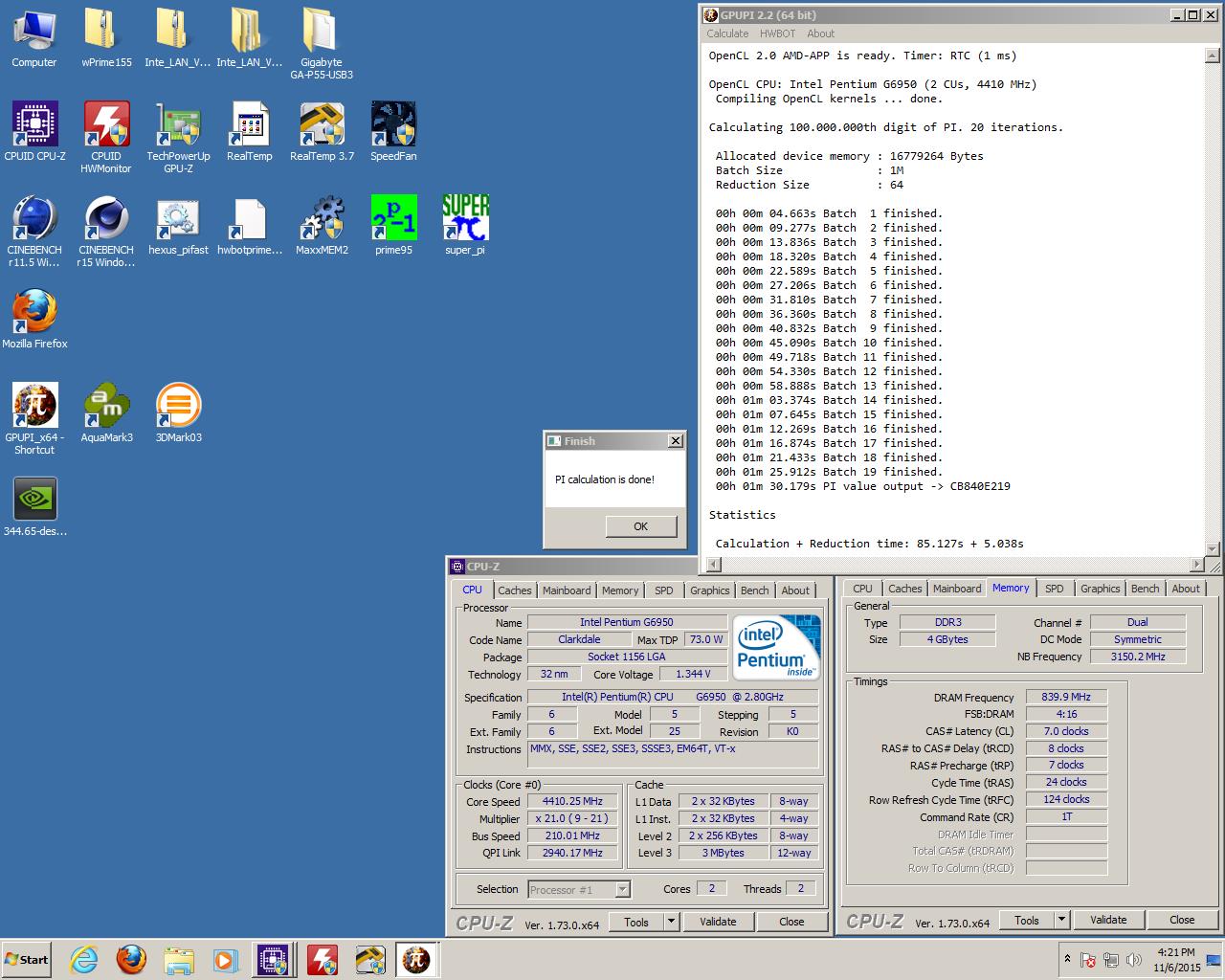Launch TechPowerUp GPU-Z shortcut

click(x=178, y=138)
